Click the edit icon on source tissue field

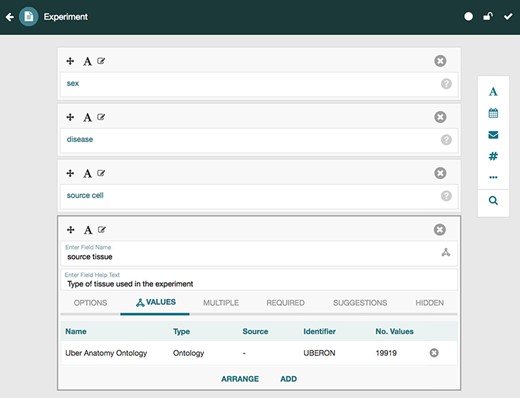click(x=102, y=230)
